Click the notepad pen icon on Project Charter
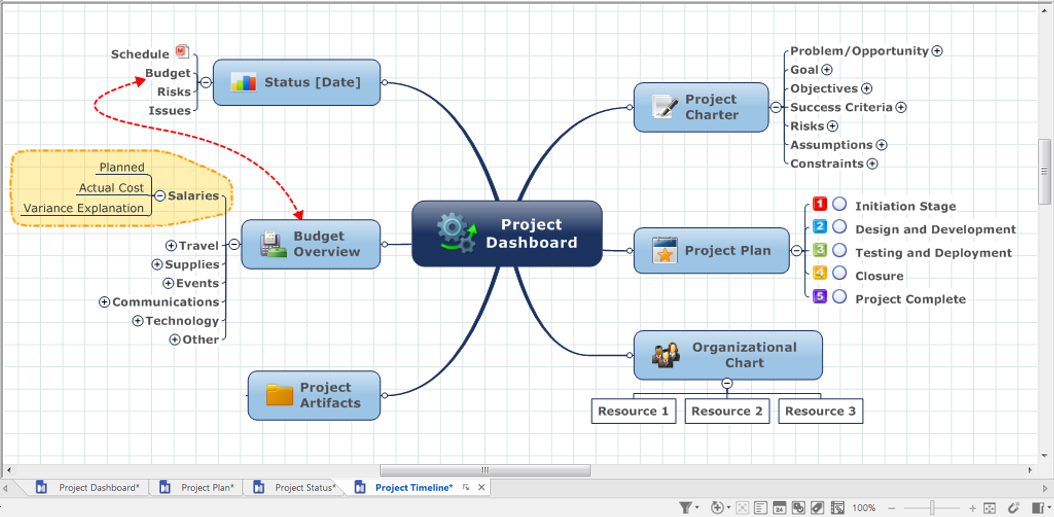Image resolution: width=1054 pixels, height=517 pixels. [x=665, y=107]
